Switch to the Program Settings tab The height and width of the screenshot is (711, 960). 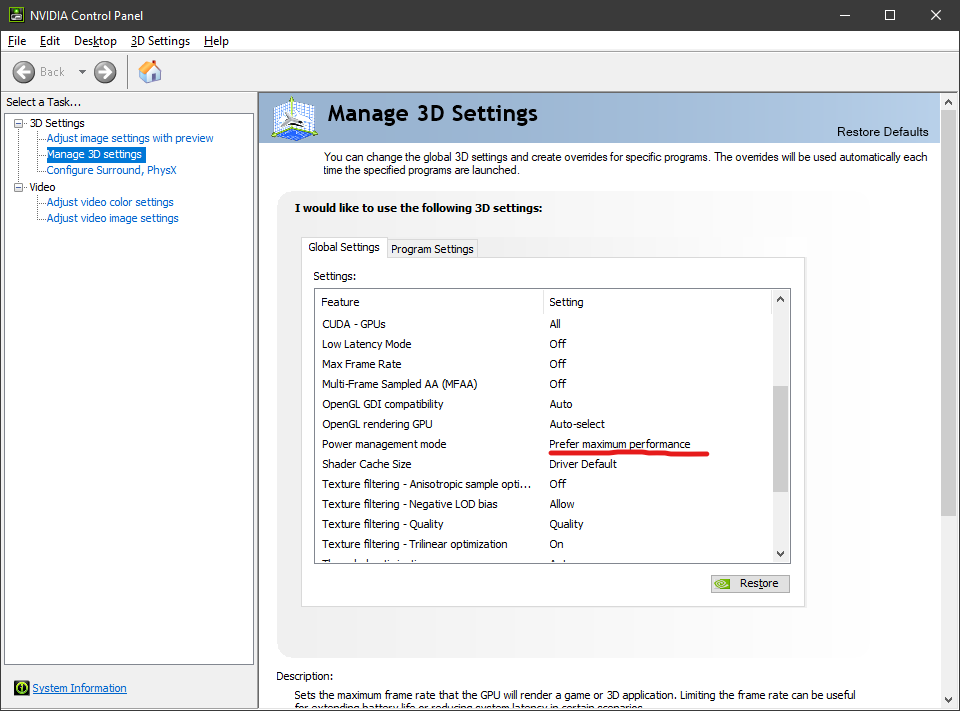432,249
